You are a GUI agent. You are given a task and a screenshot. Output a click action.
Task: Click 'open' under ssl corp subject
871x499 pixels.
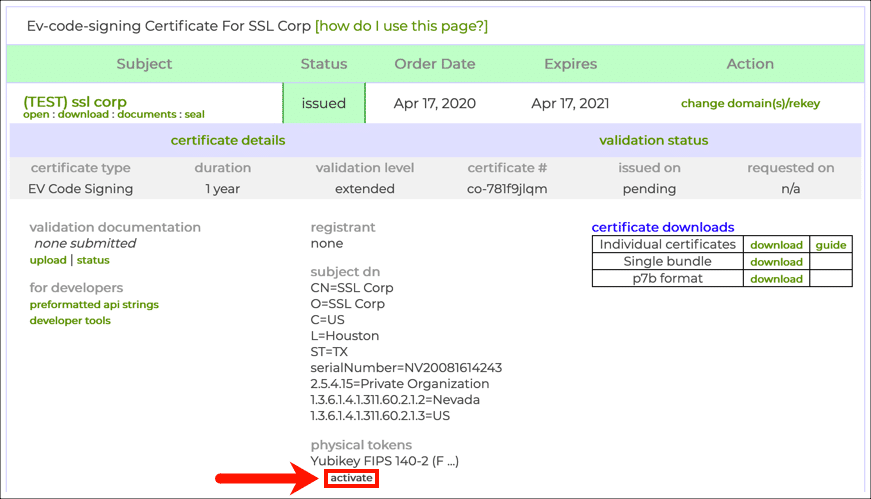(37, 115)
